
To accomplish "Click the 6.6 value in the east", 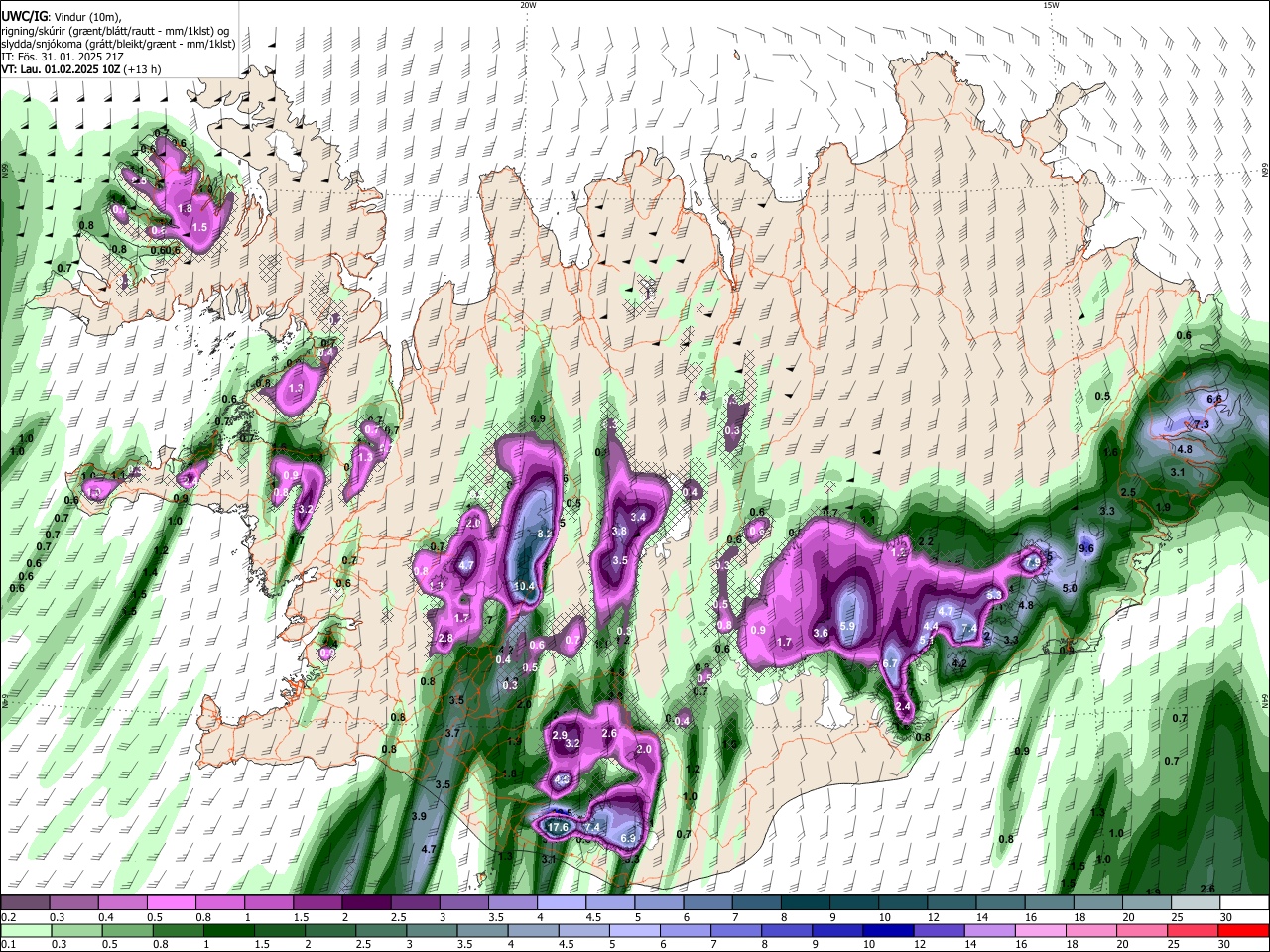I will coord(1213,399).
